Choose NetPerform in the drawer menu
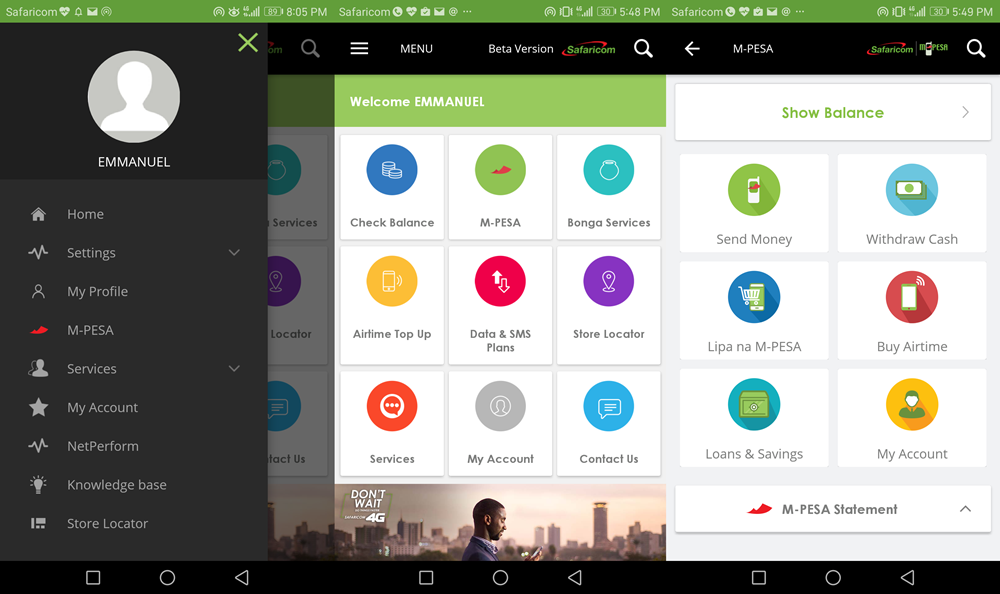The height and width of the screenshot is (594, 1000). point(102,446)
